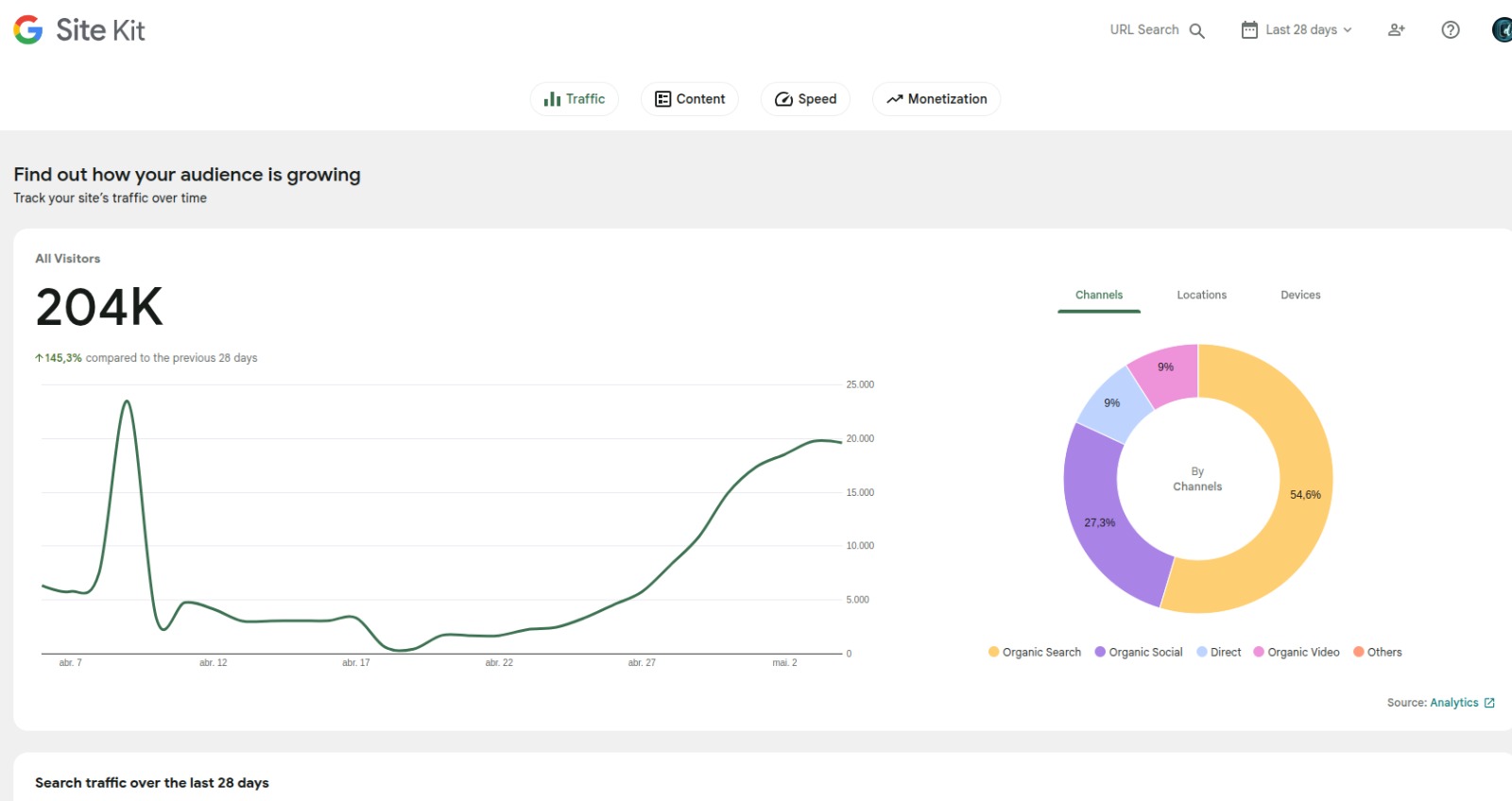Viewport: 1512px width, 801px height.
Task: Click the Speed gauge icon
Action: [783, 99]
